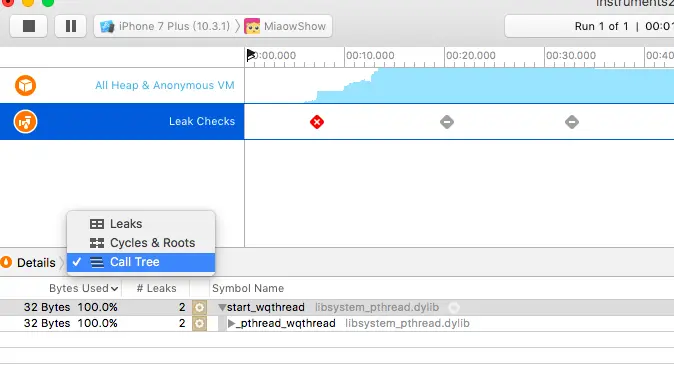Click the Leaks instrument icon
Screen dimensions: 674x374
tap(25, 122)
